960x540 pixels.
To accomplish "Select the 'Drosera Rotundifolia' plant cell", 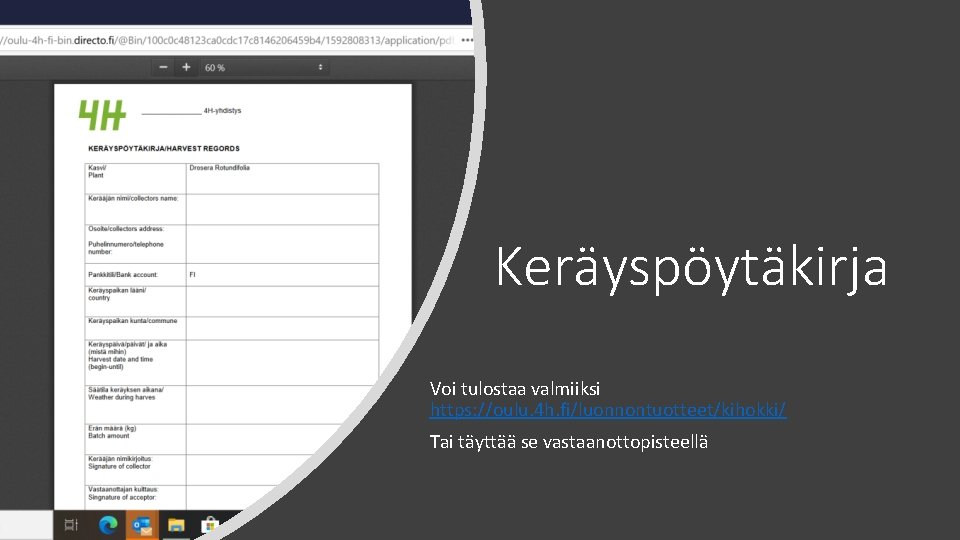I will (282, 179).
